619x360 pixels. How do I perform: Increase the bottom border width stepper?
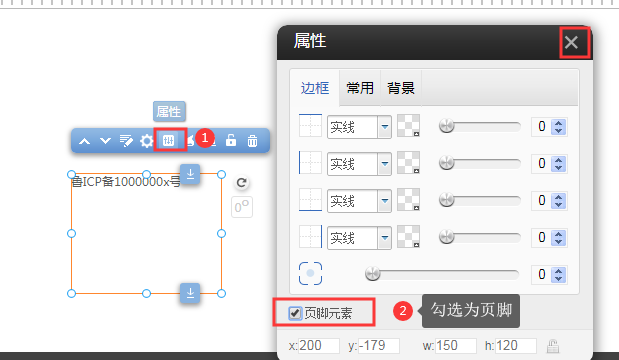[558, 197]
